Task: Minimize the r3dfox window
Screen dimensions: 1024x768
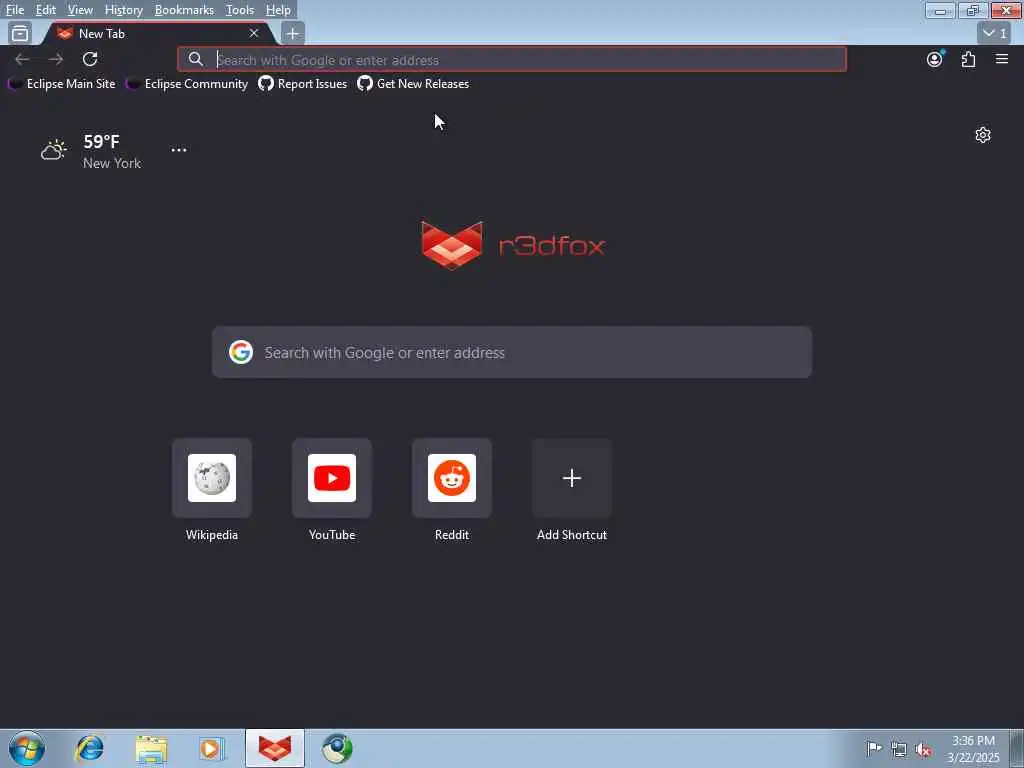Action: coord(940,10)
